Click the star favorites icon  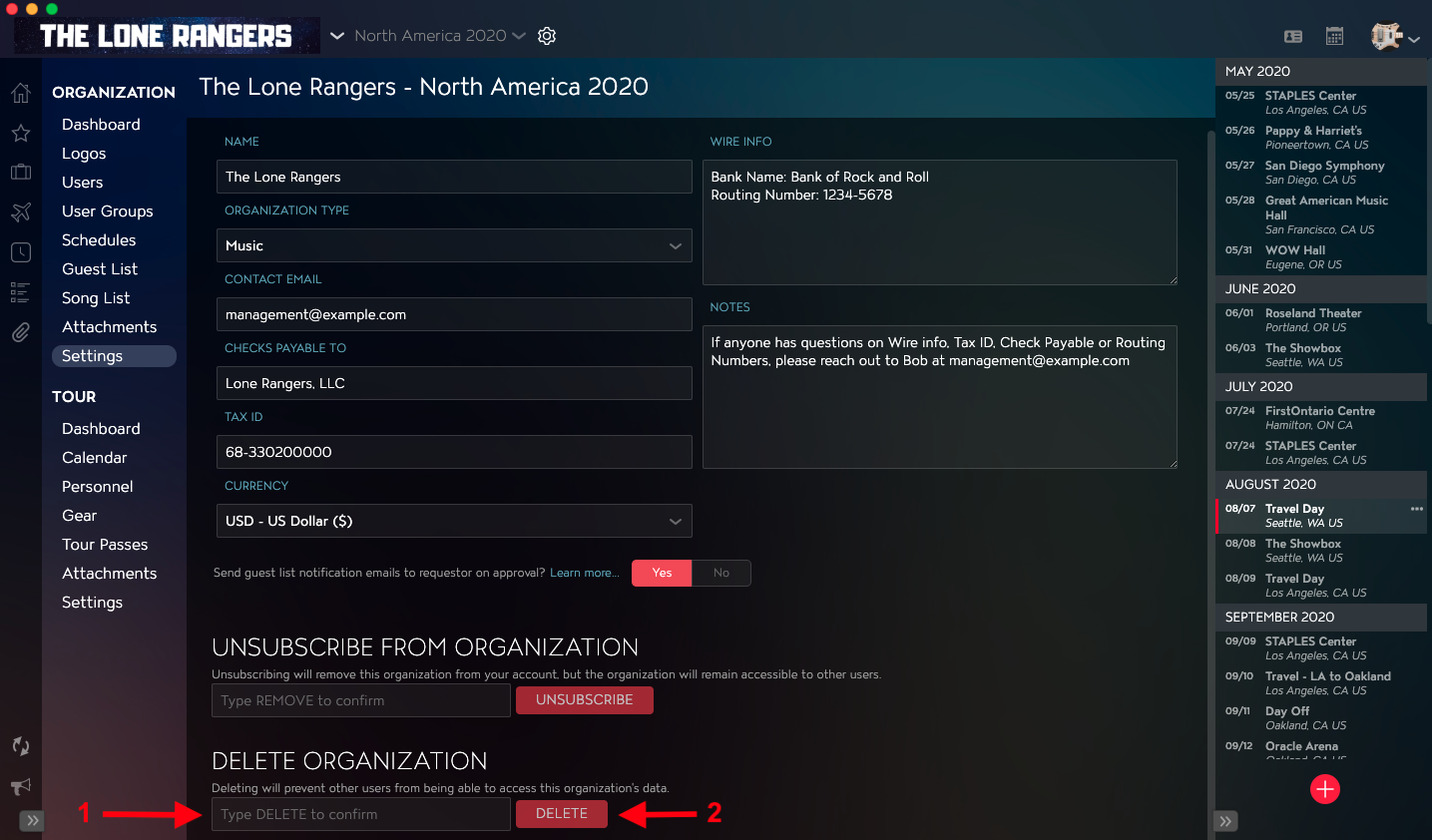21,133
